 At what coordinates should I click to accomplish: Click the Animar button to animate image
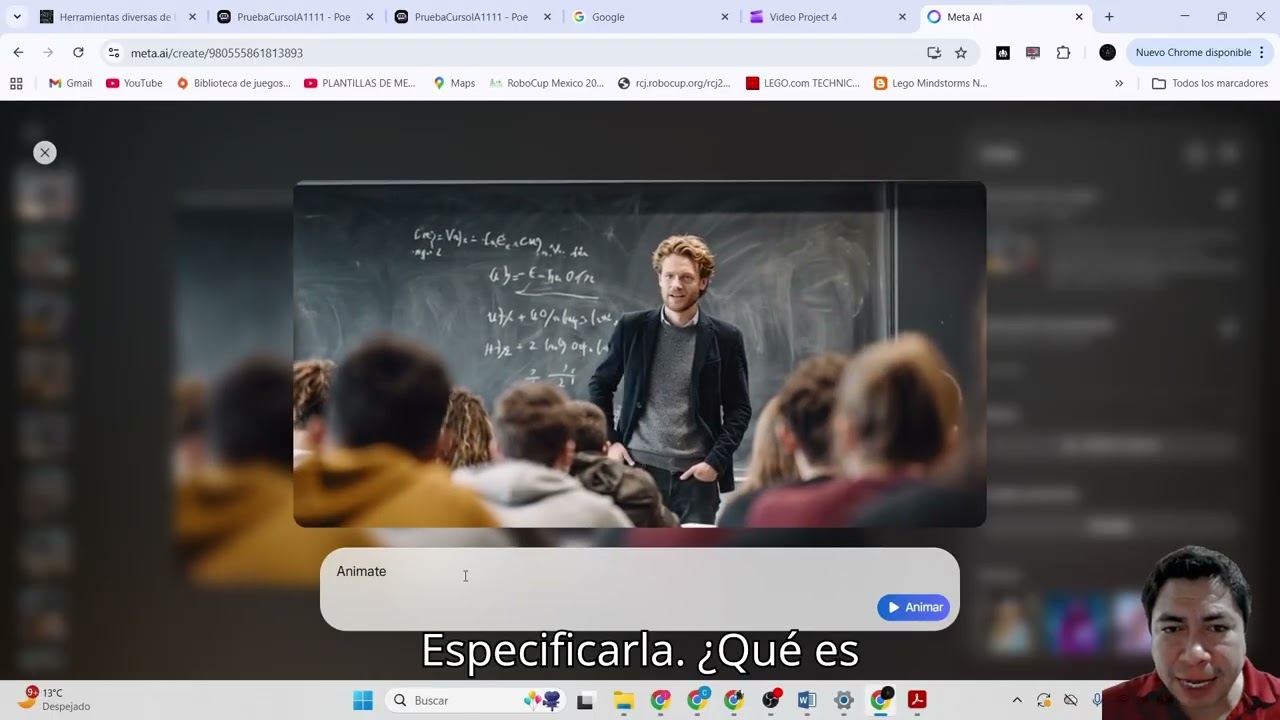(x=913, y=607)
